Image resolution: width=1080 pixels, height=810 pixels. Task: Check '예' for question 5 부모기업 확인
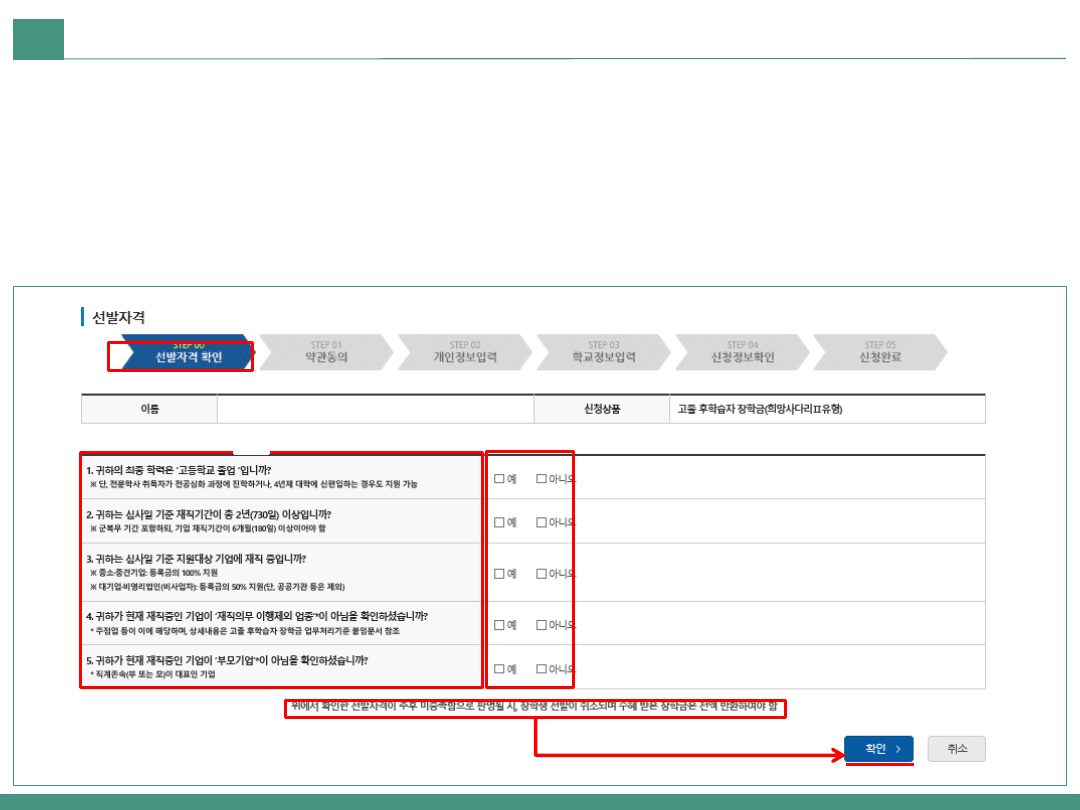[x=499, y=669]
